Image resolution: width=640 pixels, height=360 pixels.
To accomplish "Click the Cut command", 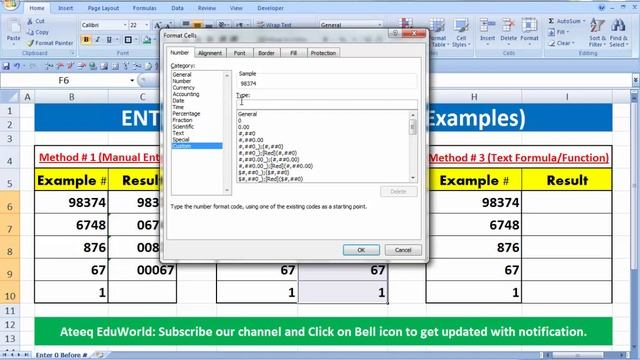I will click(x=36, y=21).
